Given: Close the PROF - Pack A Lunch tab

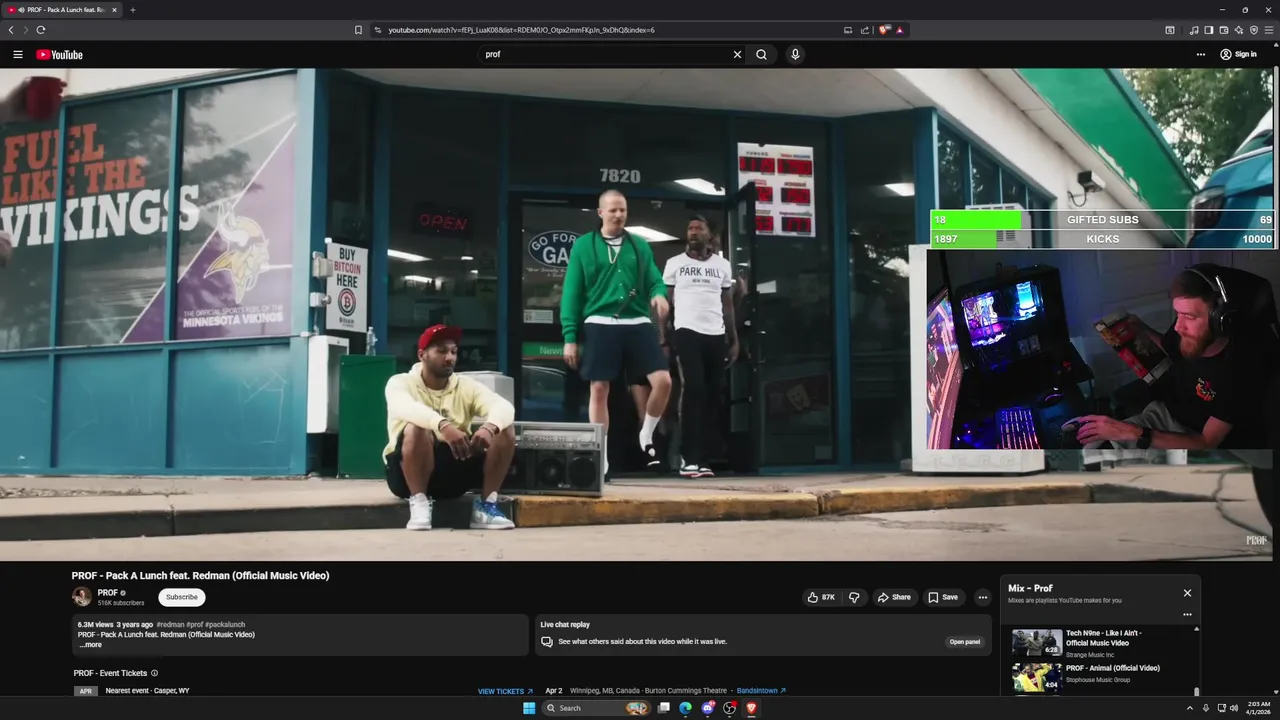Looking at the screenshot, I should point(113,10).
